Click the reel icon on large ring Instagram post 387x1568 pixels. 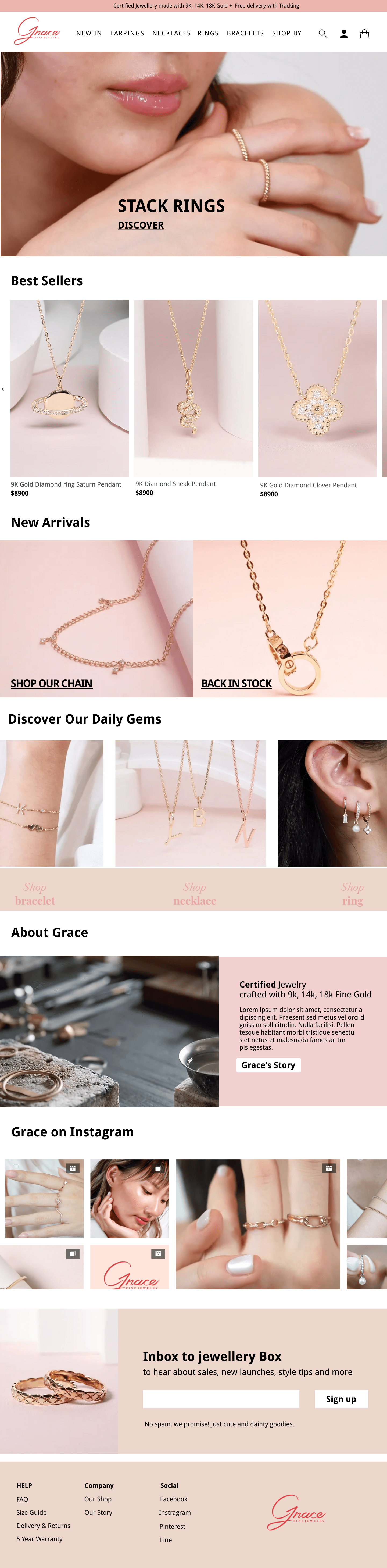click(329, 1168)
